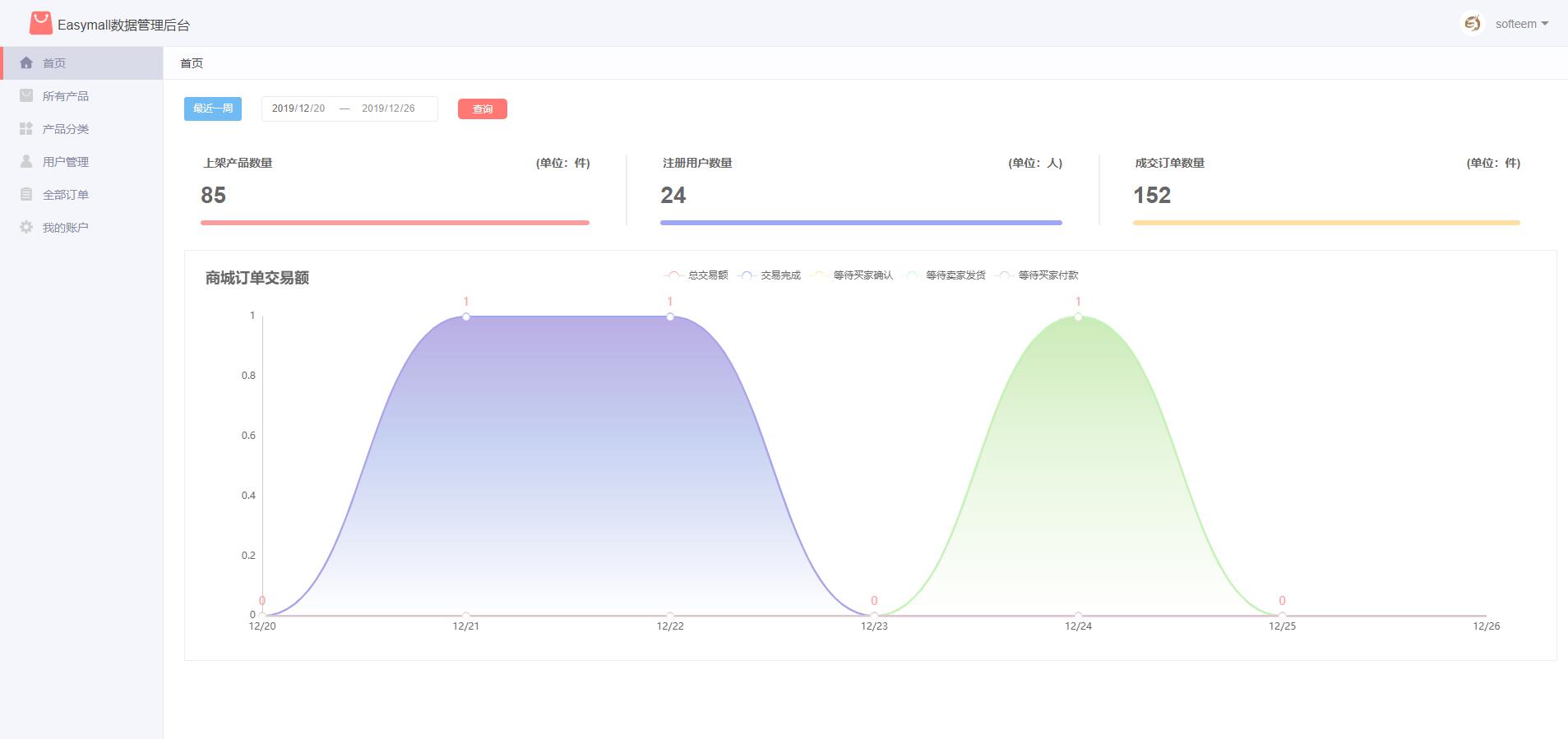Open 用户管理 in the sidebar

[x=81, y=161]
